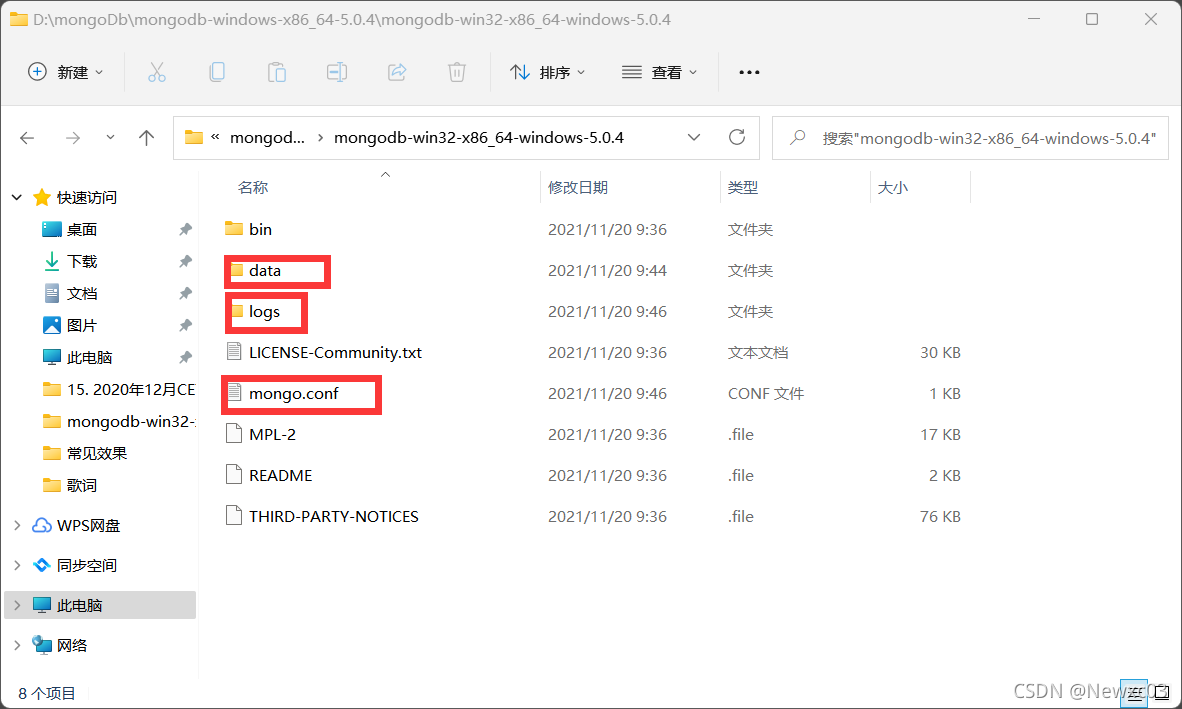
Task: Click the Share icon in the toolbar
Action: tap(397, 71)
